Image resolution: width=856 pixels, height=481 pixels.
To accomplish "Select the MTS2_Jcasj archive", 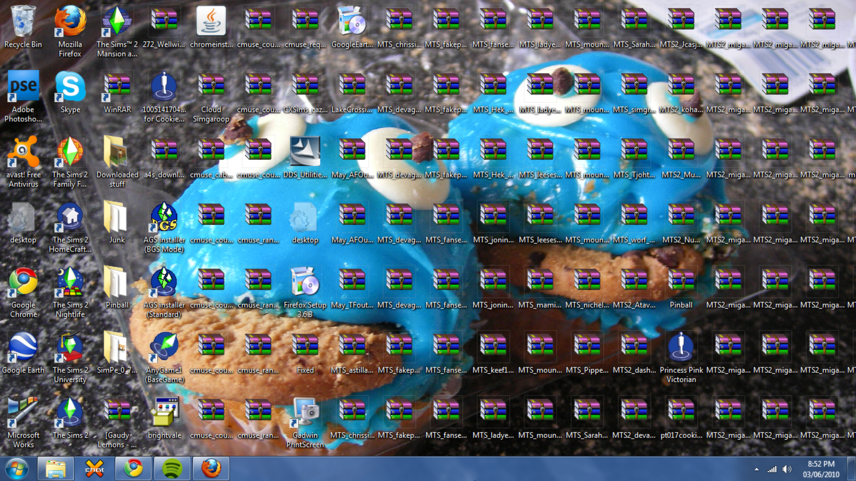I will click(x=680, y=27).
